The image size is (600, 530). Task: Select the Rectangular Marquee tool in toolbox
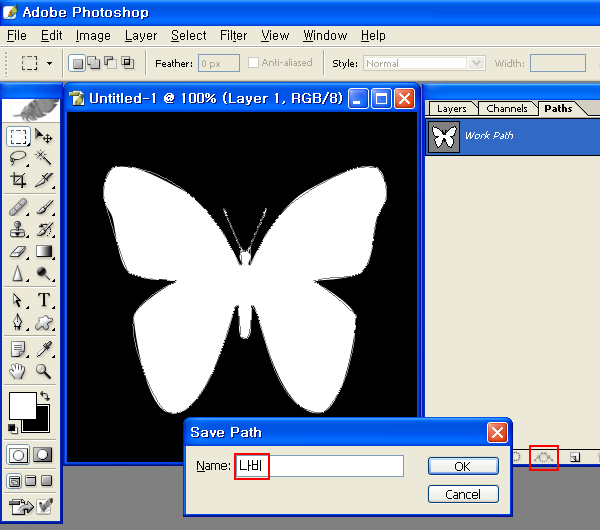coord(18,136)
